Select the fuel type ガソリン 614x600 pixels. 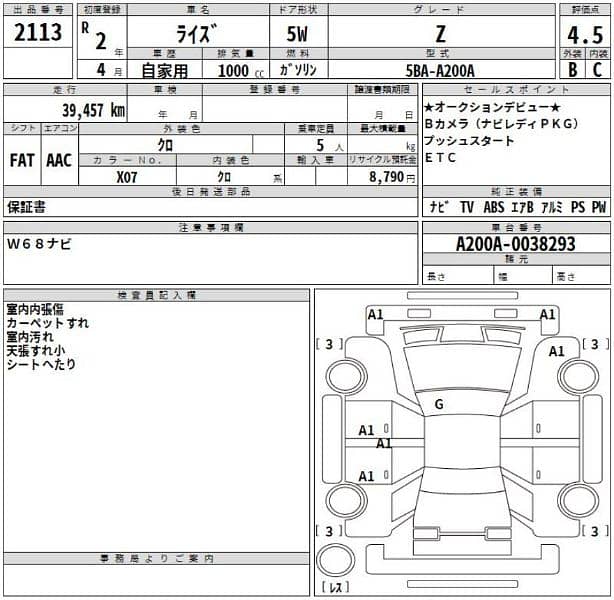[298, 70]
